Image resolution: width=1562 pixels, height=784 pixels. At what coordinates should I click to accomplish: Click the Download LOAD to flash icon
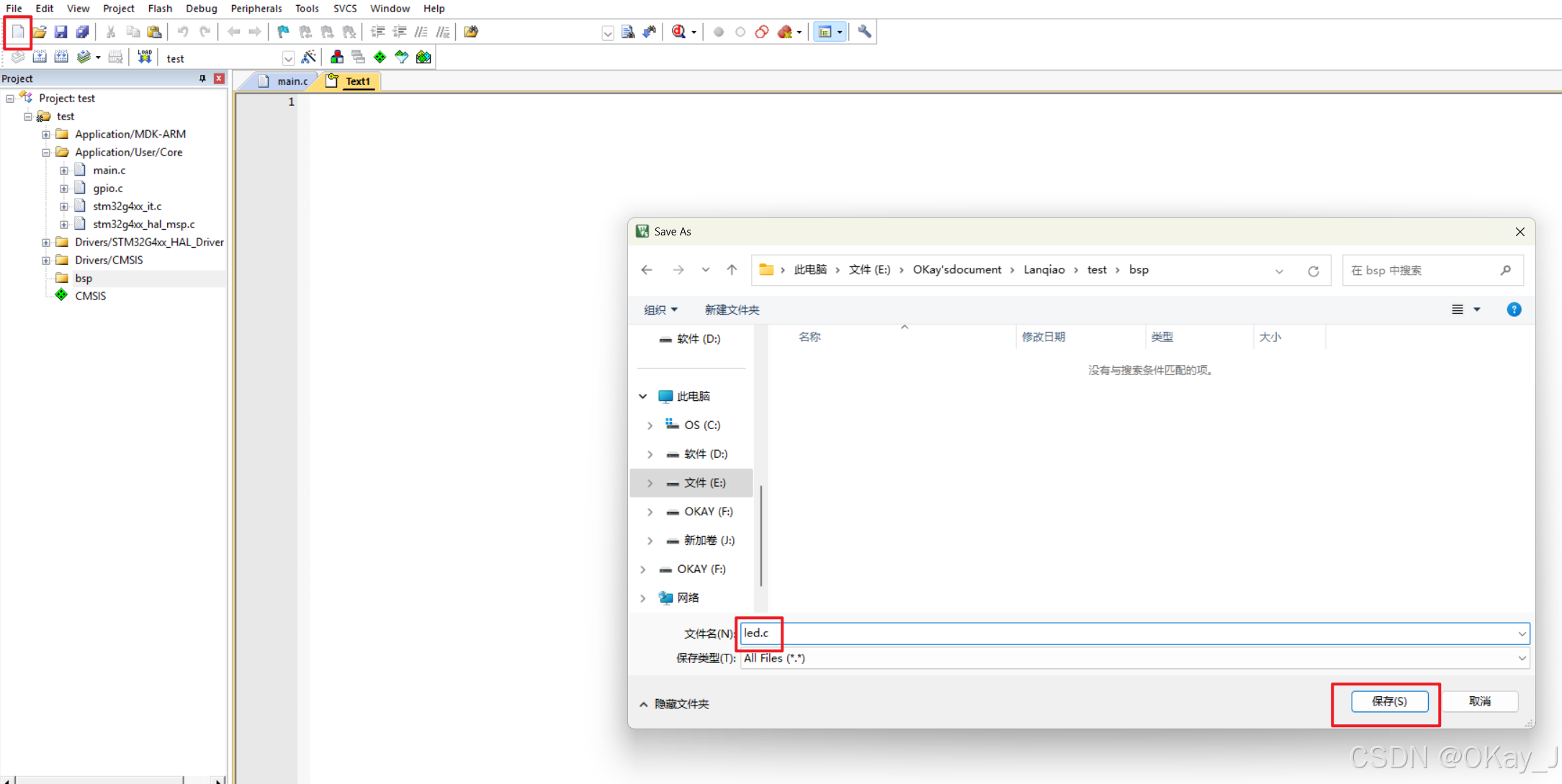(x=145, y=57)
